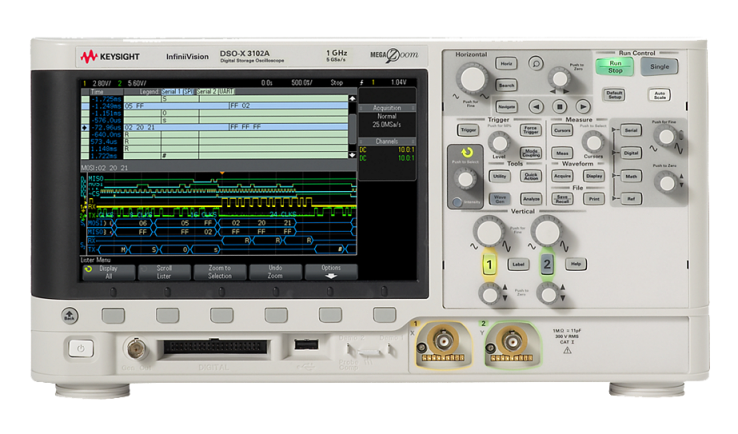Image resolution: width=738 pixels, height=434 pixels.
Task: Open the Display menu key
Action: click(594, 176)
